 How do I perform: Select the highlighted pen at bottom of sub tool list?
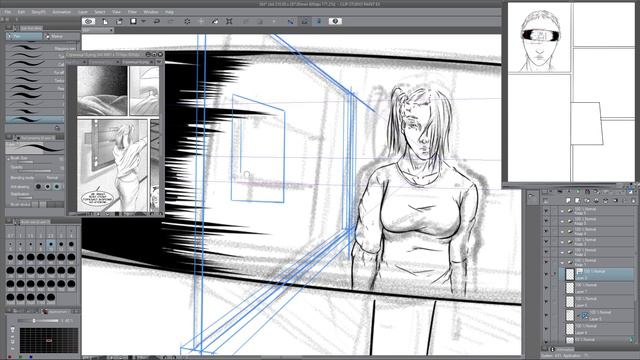[36, 119]
